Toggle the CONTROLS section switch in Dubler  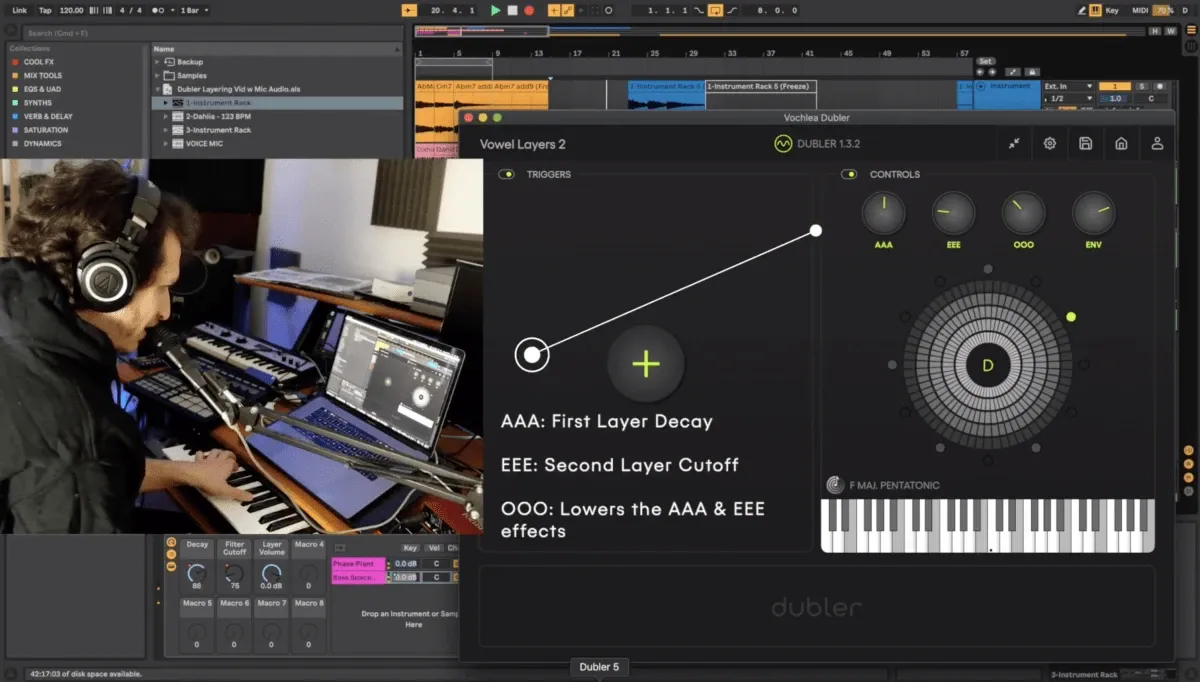849,174
